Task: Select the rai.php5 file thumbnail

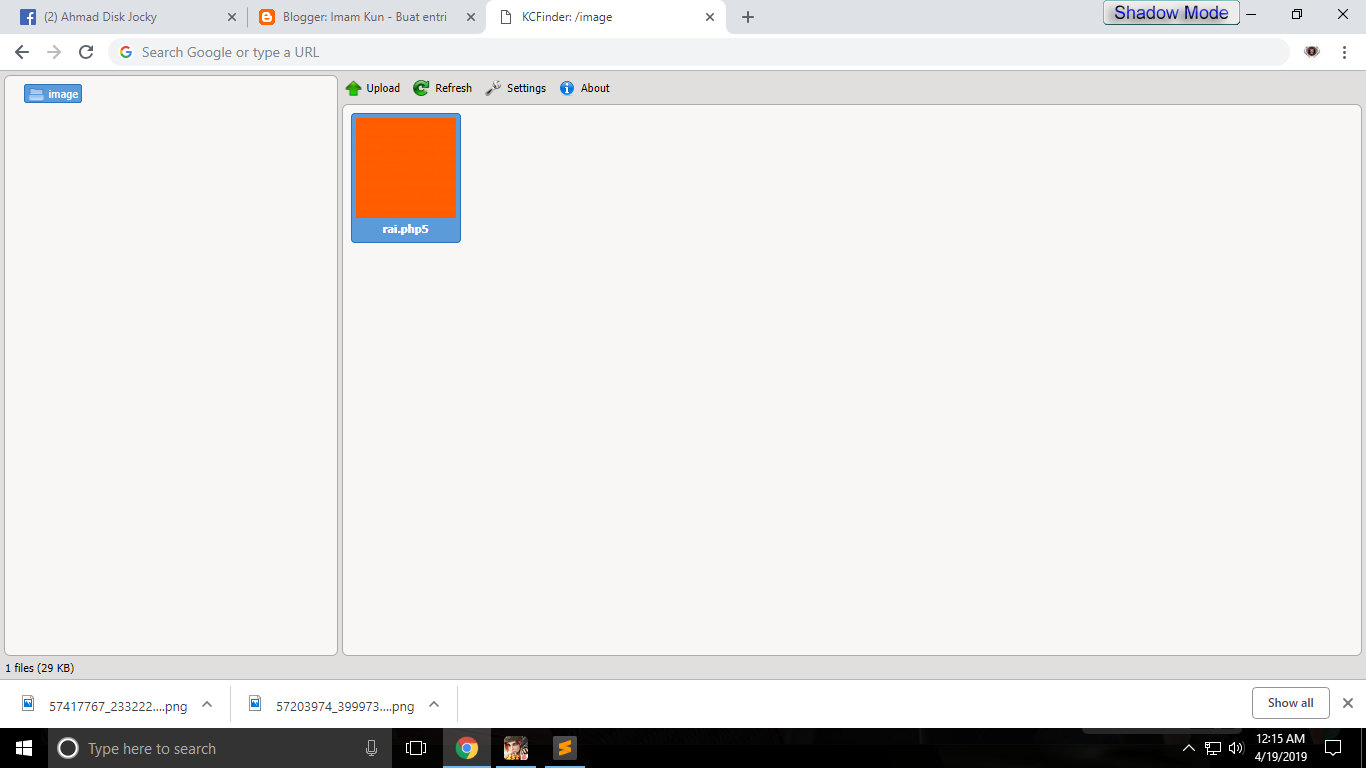Action: click(405, 167)
